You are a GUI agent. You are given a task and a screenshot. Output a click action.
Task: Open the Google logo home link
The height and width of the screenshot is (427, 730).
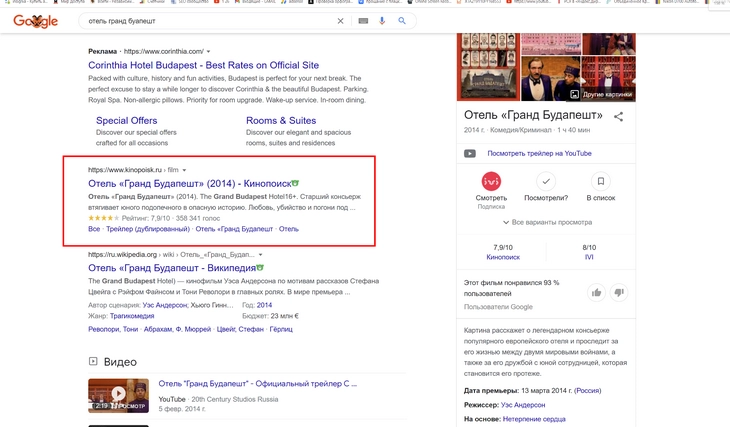coord(35,21)
